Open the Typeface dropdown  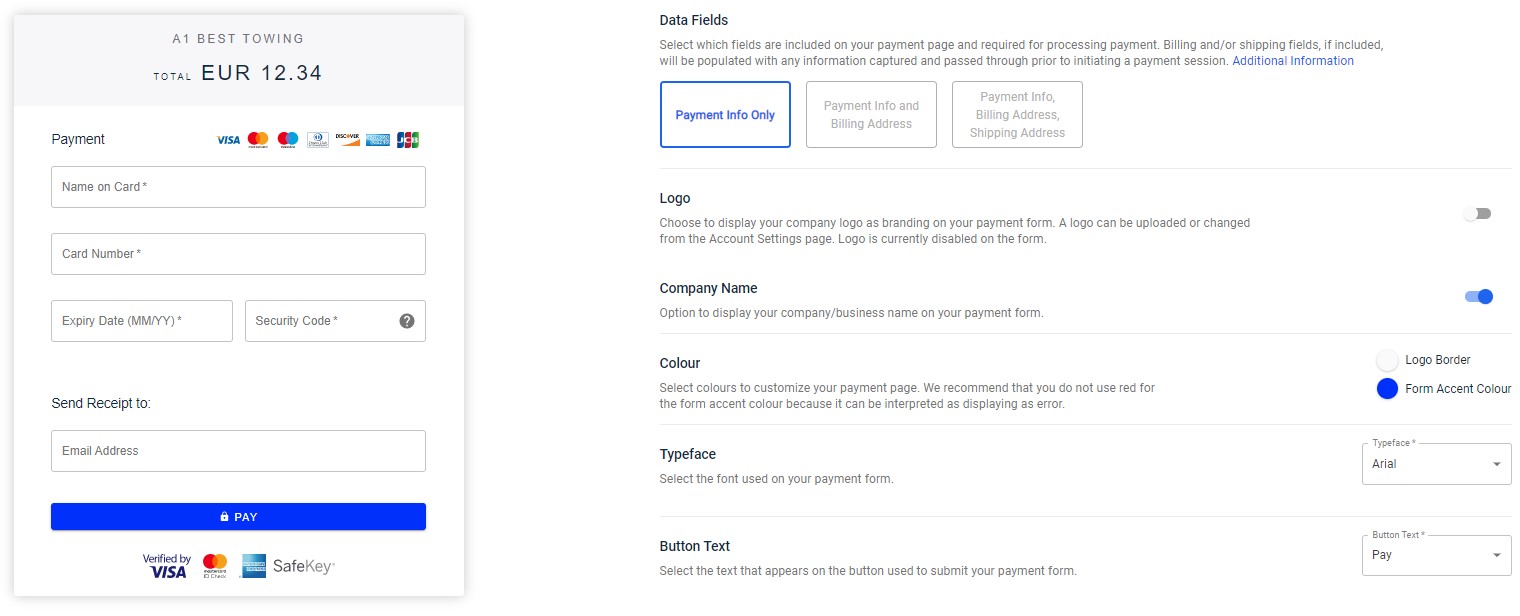coord(1436,464)
